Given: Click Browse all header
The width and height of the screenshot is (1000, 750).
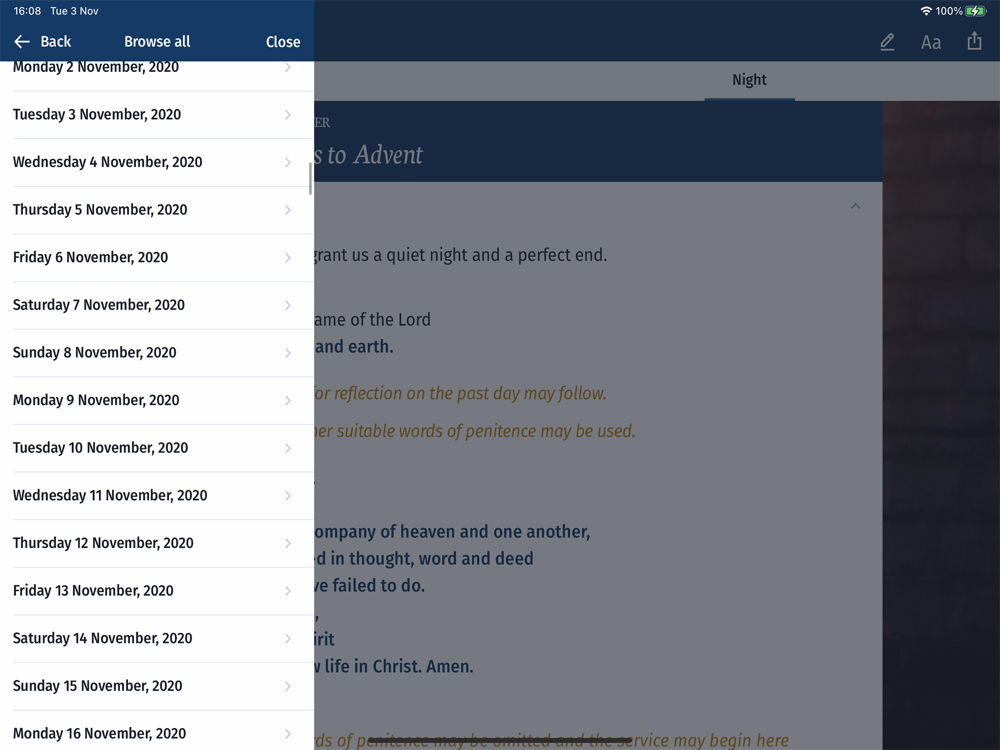Looking at the screenshot, I should 157,41.
